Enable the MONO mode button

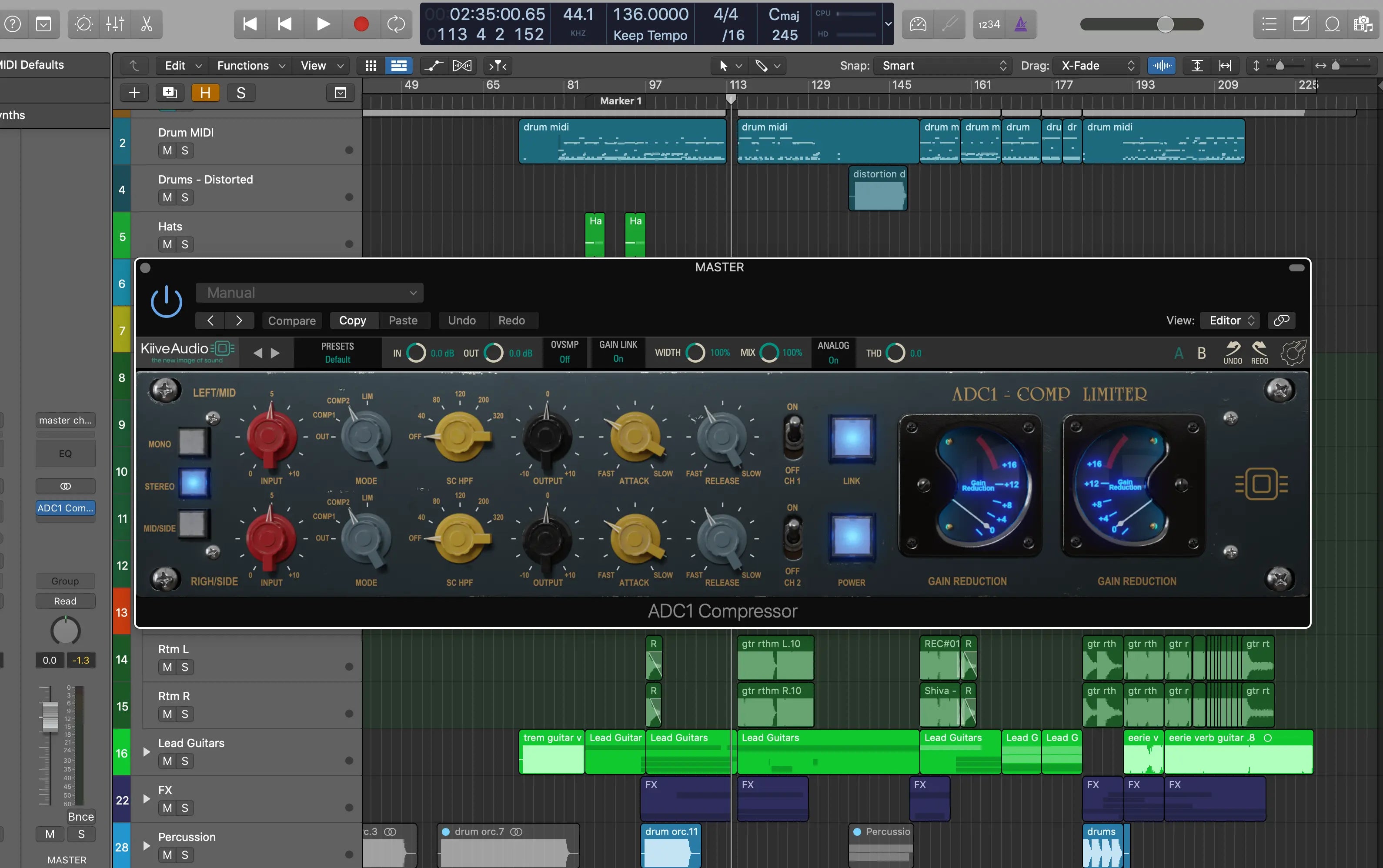[192, 442]
